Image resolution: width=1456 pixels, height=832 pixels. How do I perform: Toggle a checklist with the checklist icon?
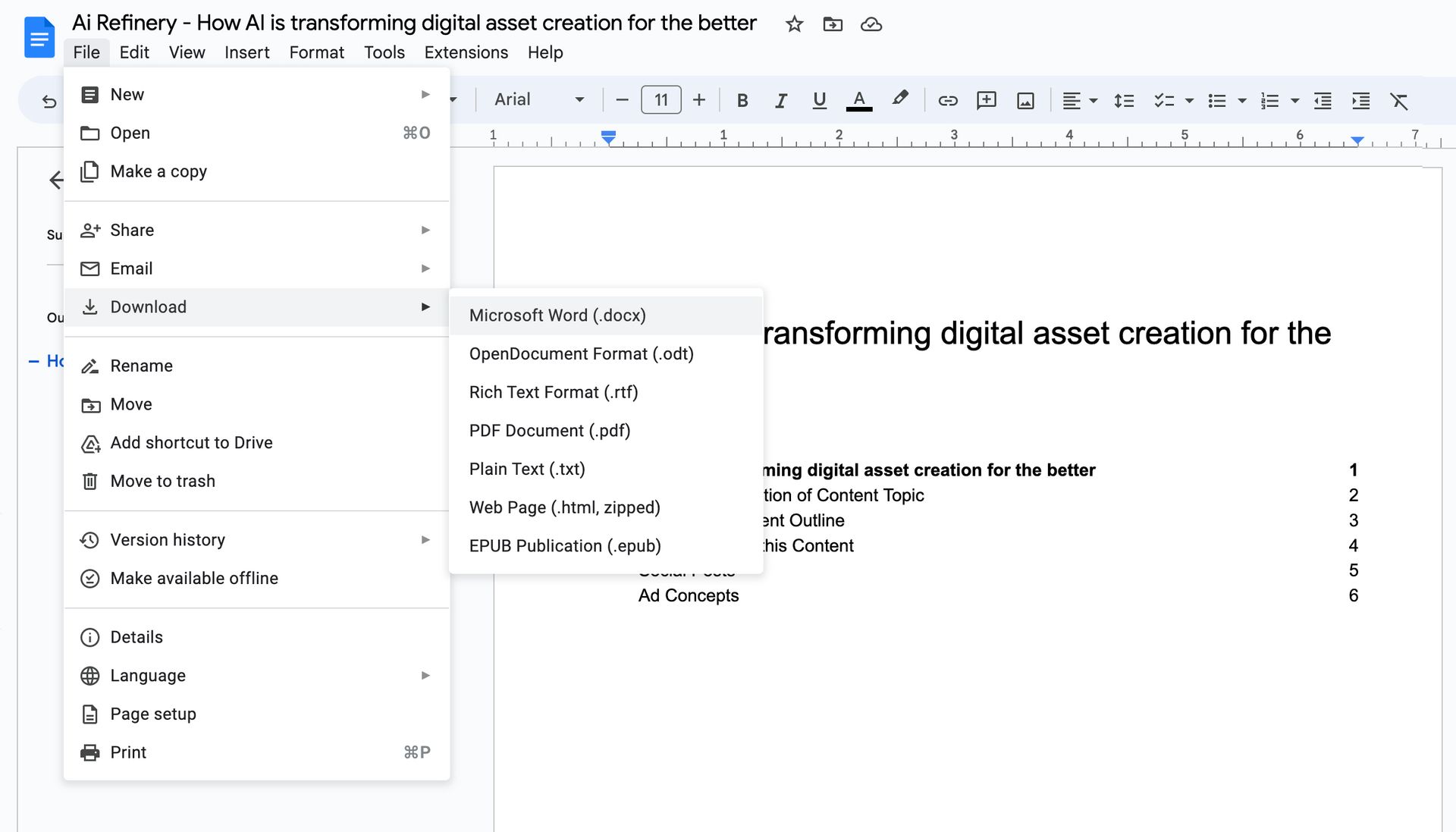(1163, 99)
